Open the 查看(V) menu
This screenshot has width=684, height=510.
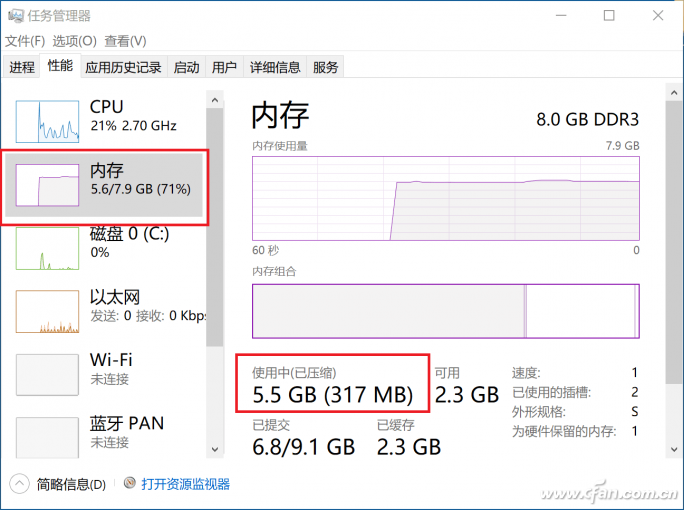point(125,41)
